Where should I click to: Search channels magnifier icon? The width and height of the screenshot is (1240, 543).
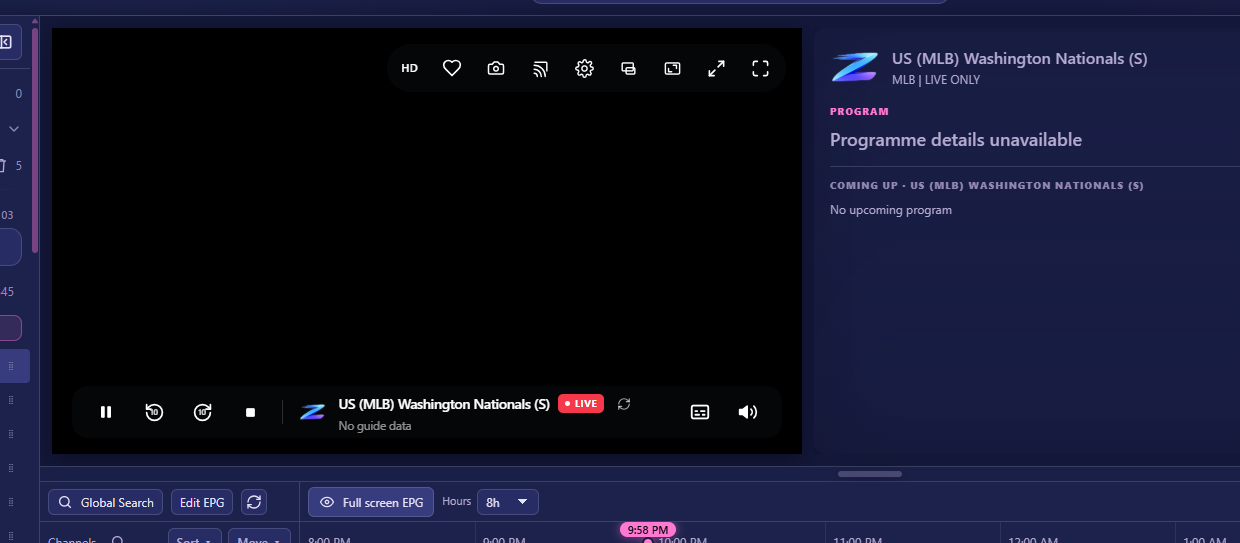(118, 540)
